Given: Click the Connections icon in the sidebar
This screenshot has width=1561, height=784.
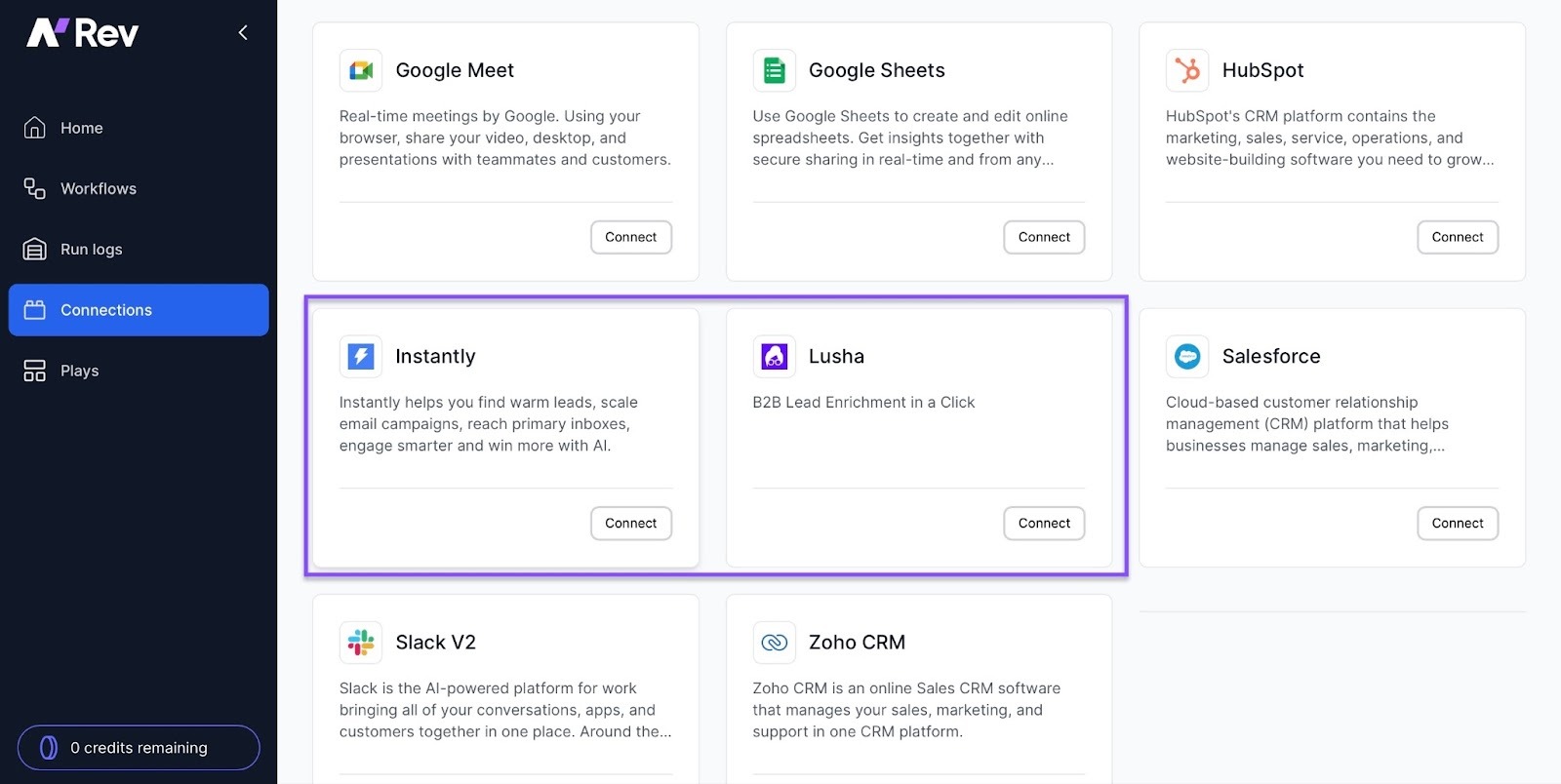Looking at the screenshot, I should [34, 310].
